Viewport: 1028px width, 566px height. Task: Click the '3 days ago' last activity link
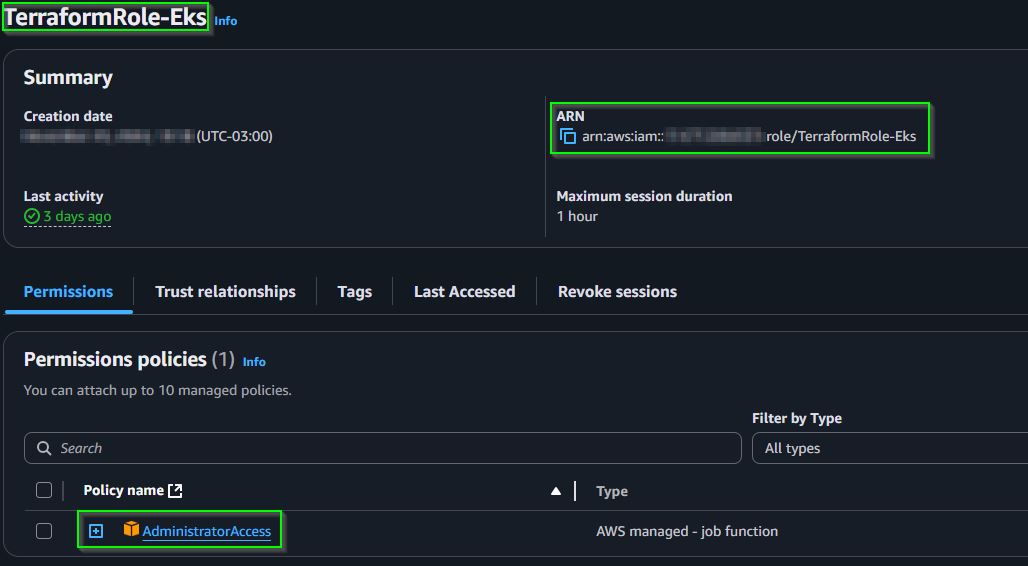[77, 216]
